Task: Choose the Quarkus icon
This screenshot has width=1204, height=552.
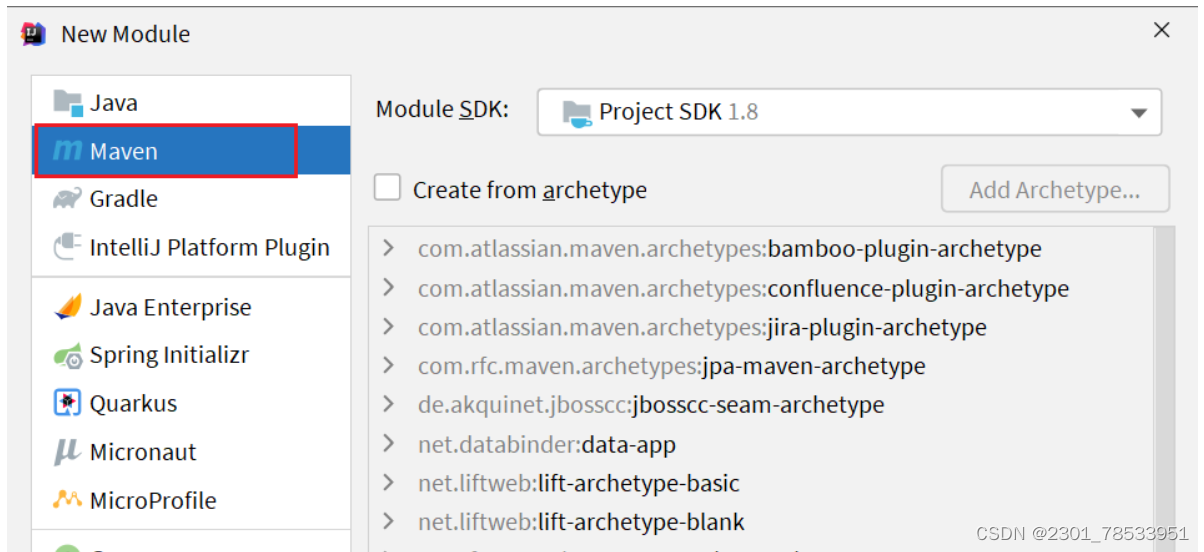Action: pos(68,403)
